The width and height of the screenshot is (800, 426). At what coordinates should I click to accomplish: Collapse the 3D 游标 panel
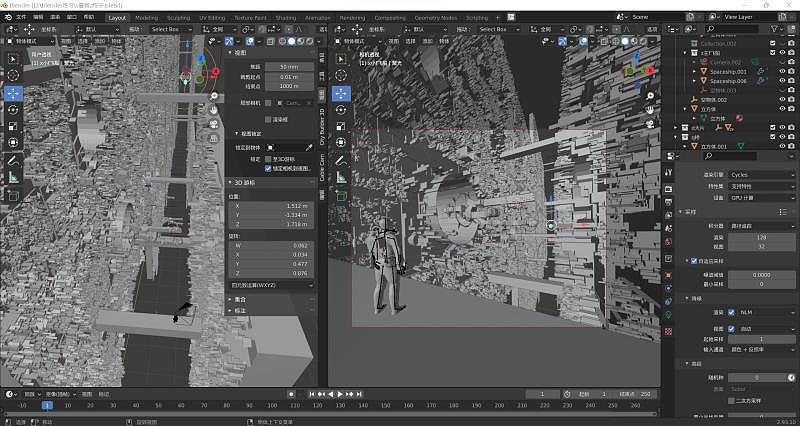[x=231, y=182]
